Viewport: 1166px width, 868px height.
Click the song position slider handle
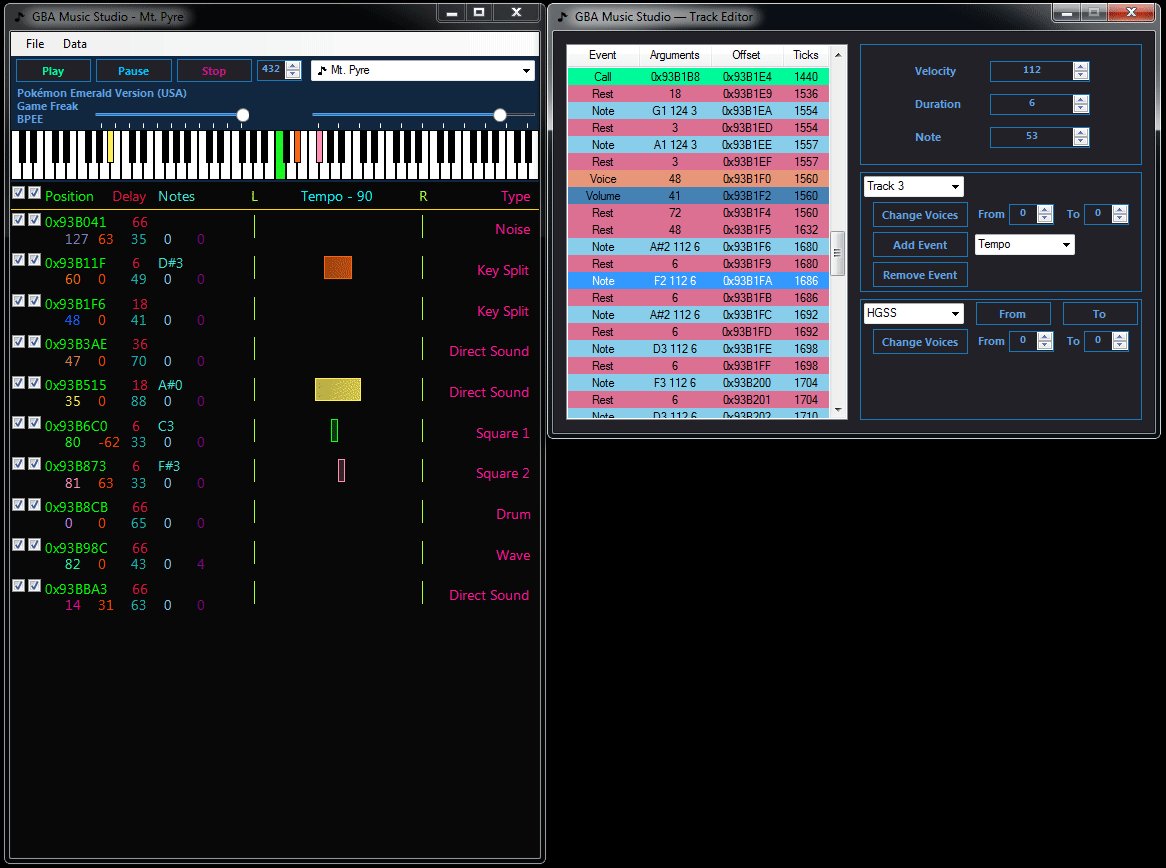point(500,115)
